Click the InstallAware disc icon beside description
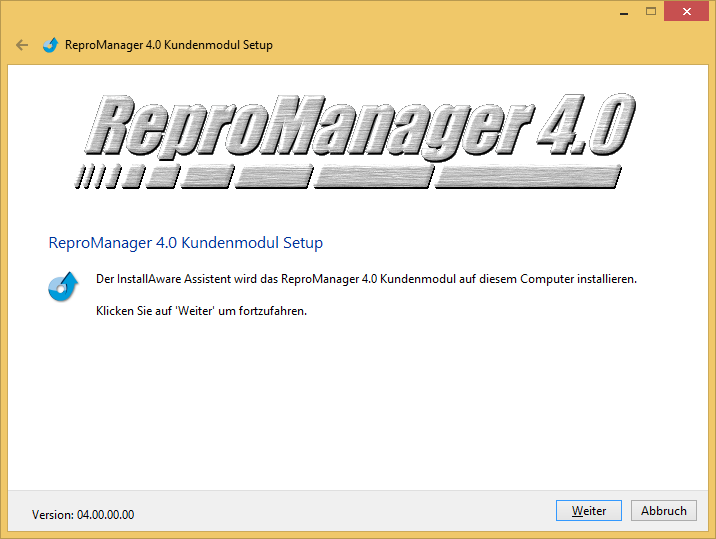Image resolution: width=716 pixels, height=539 pixels. coord(63,286)
